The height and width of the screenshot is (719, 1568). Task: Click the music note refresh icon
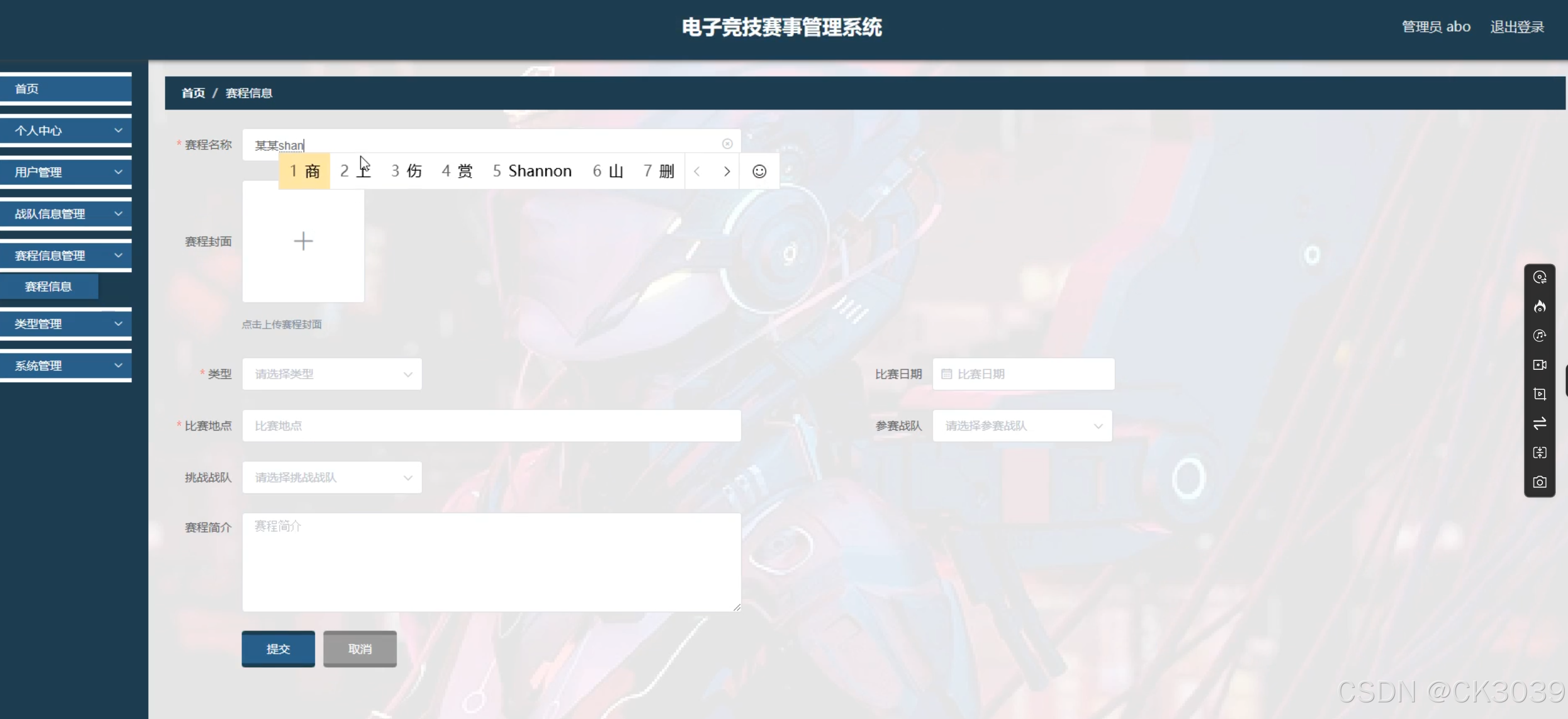click(1539, 335)
